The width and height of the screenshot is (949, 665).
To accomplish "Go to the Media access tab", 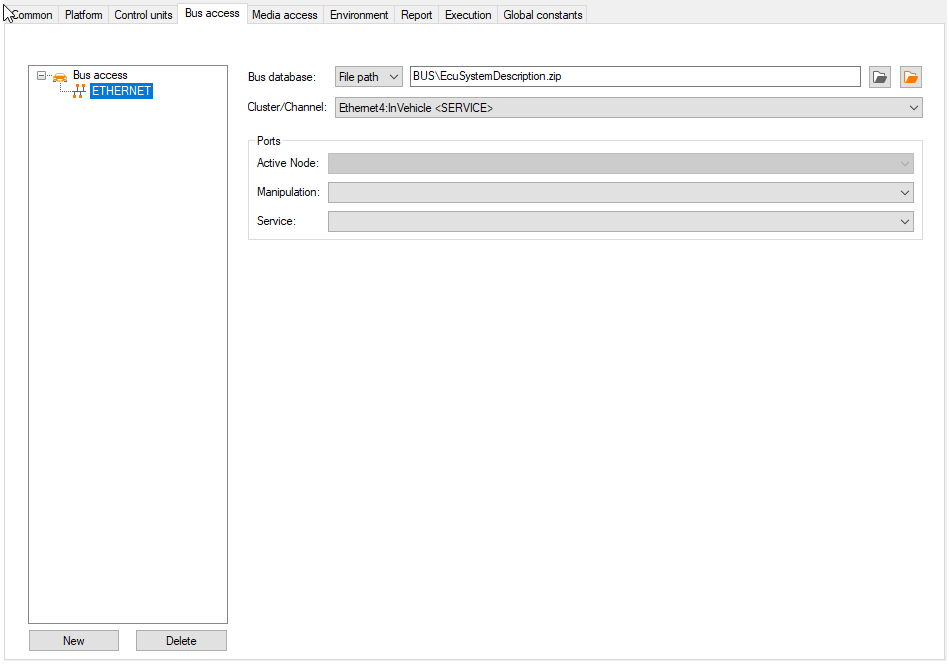I will (284, 15).
